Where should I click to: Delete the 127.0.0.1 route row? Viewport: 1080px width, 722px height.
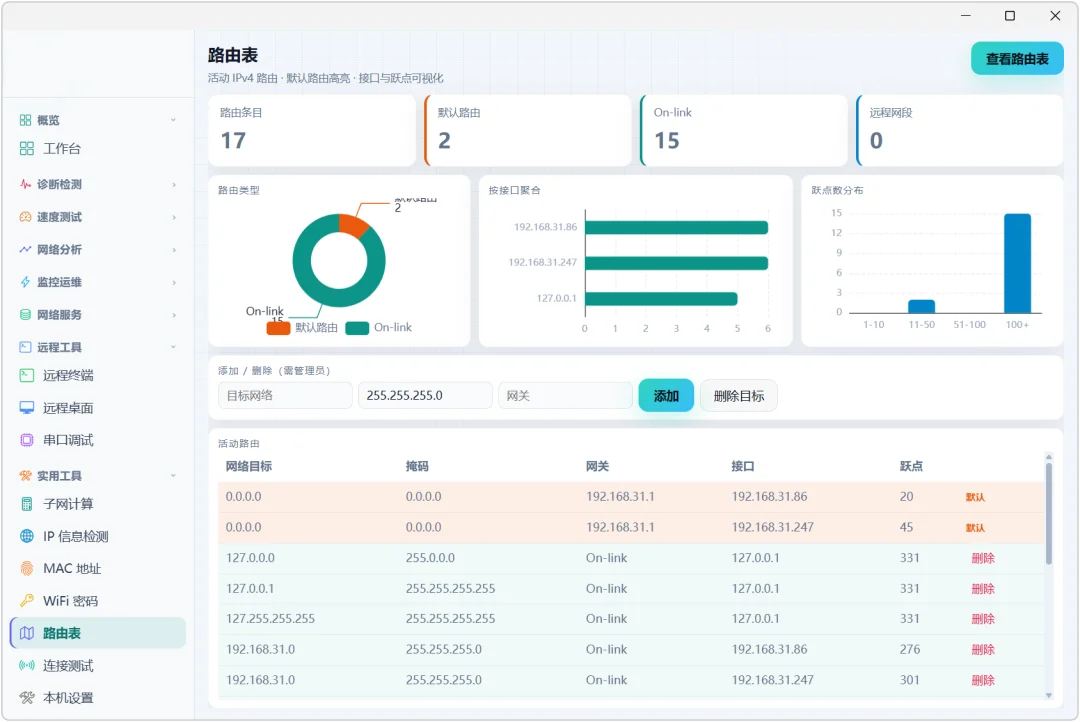(983, 589)
